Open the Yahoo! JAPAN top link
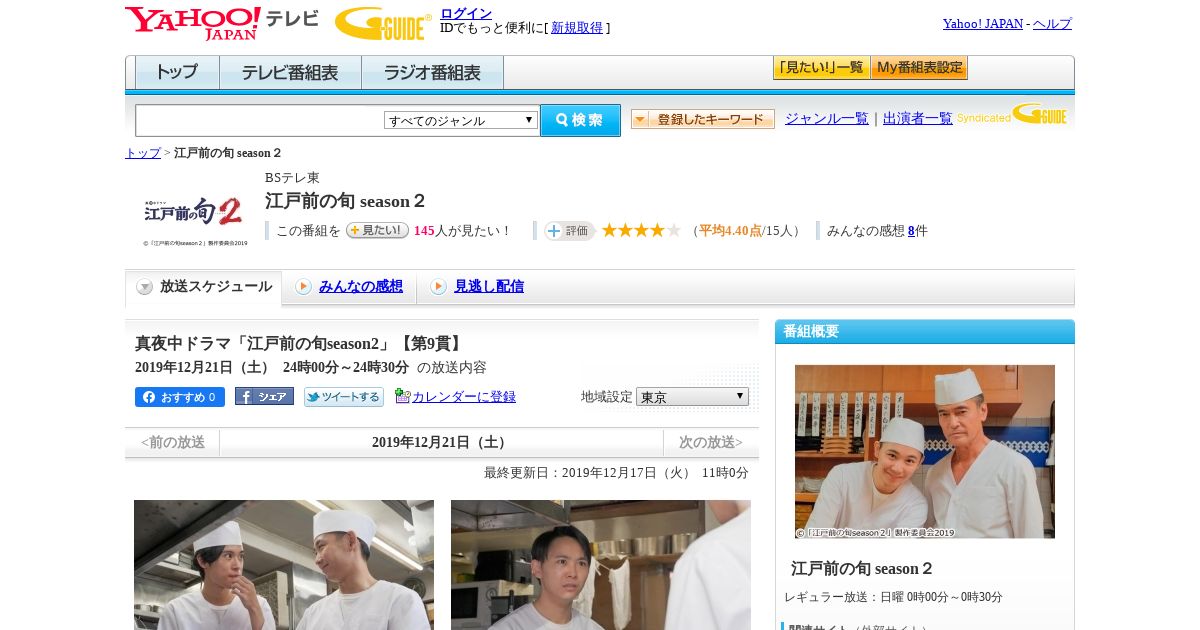This screenshot has width=1200, height=630. [x=982, y=24]
